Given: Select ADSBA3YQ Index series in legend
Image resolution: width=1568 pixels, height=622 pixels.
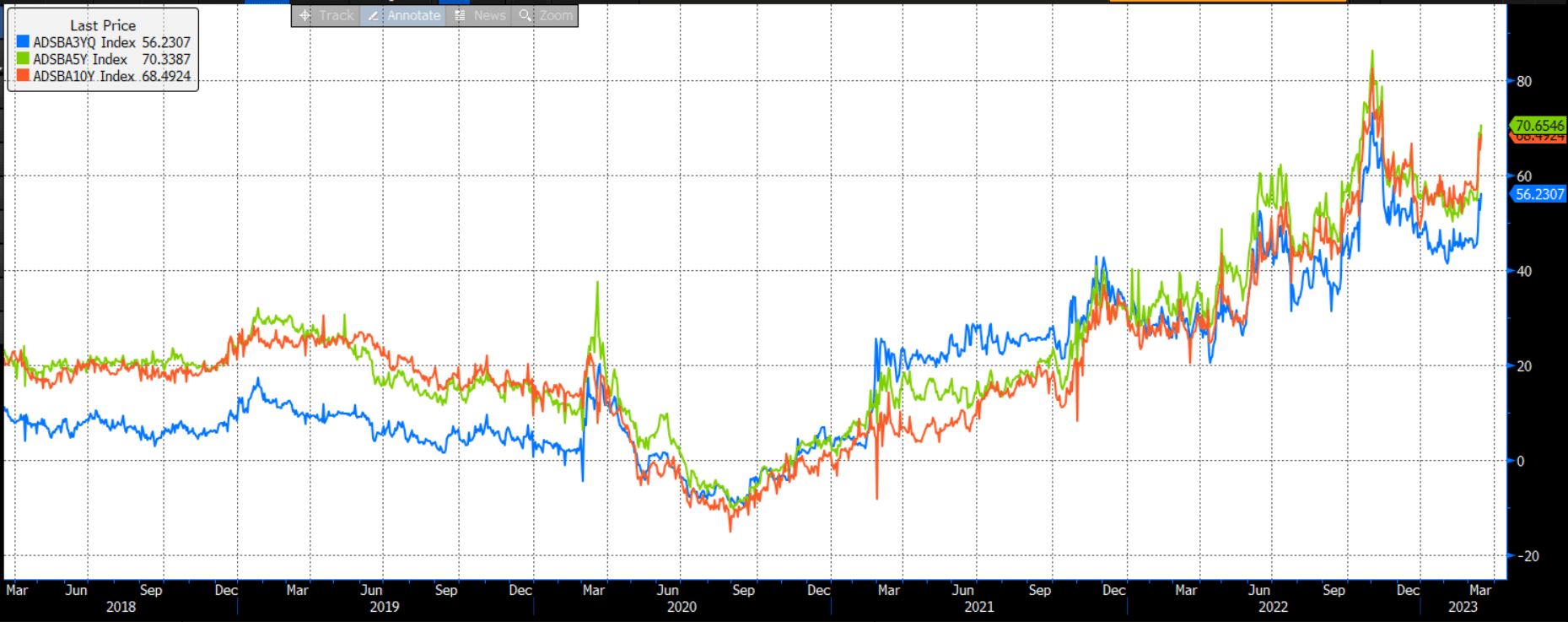Looking at the screenshot, I should click(x=84, y=42).
